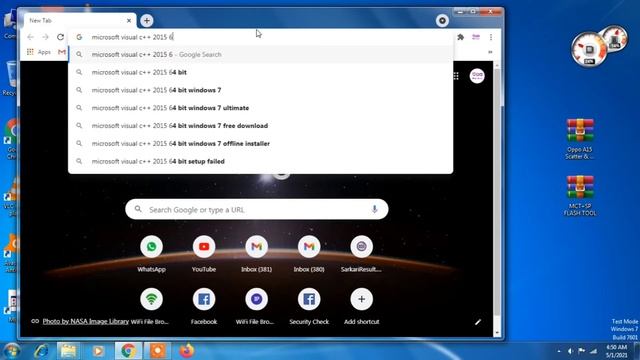Select suggestion '64 bit windows 7 offline installer'
Image resolution: width=640 pixels, height=360 pixels.
260,143
